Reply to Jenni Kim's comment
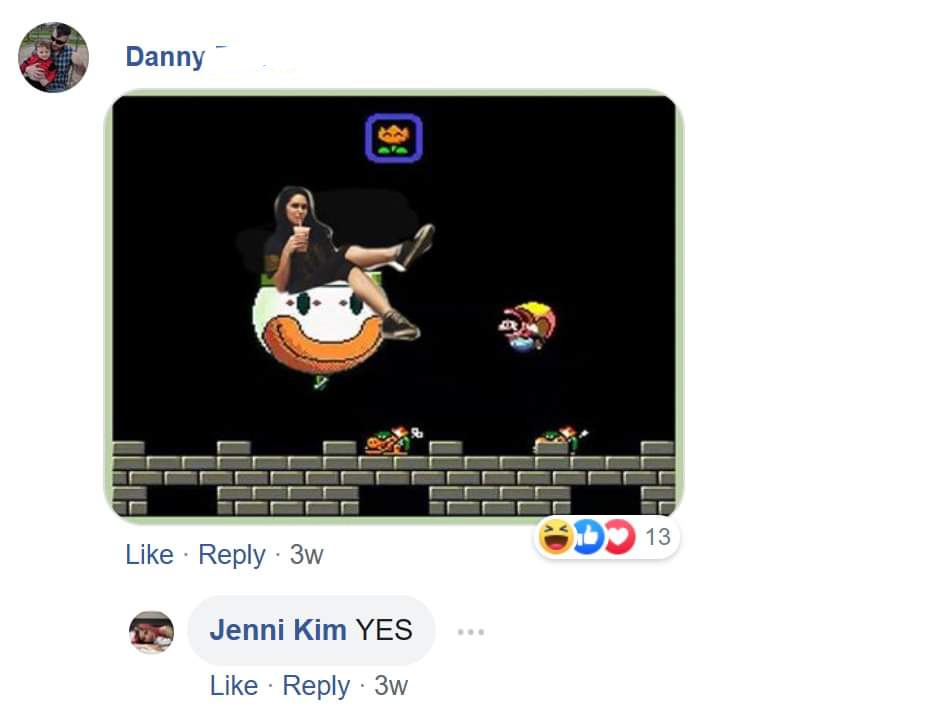Image resolution: width=940 pixels, height=726 pixels. (x=316, y=686)
